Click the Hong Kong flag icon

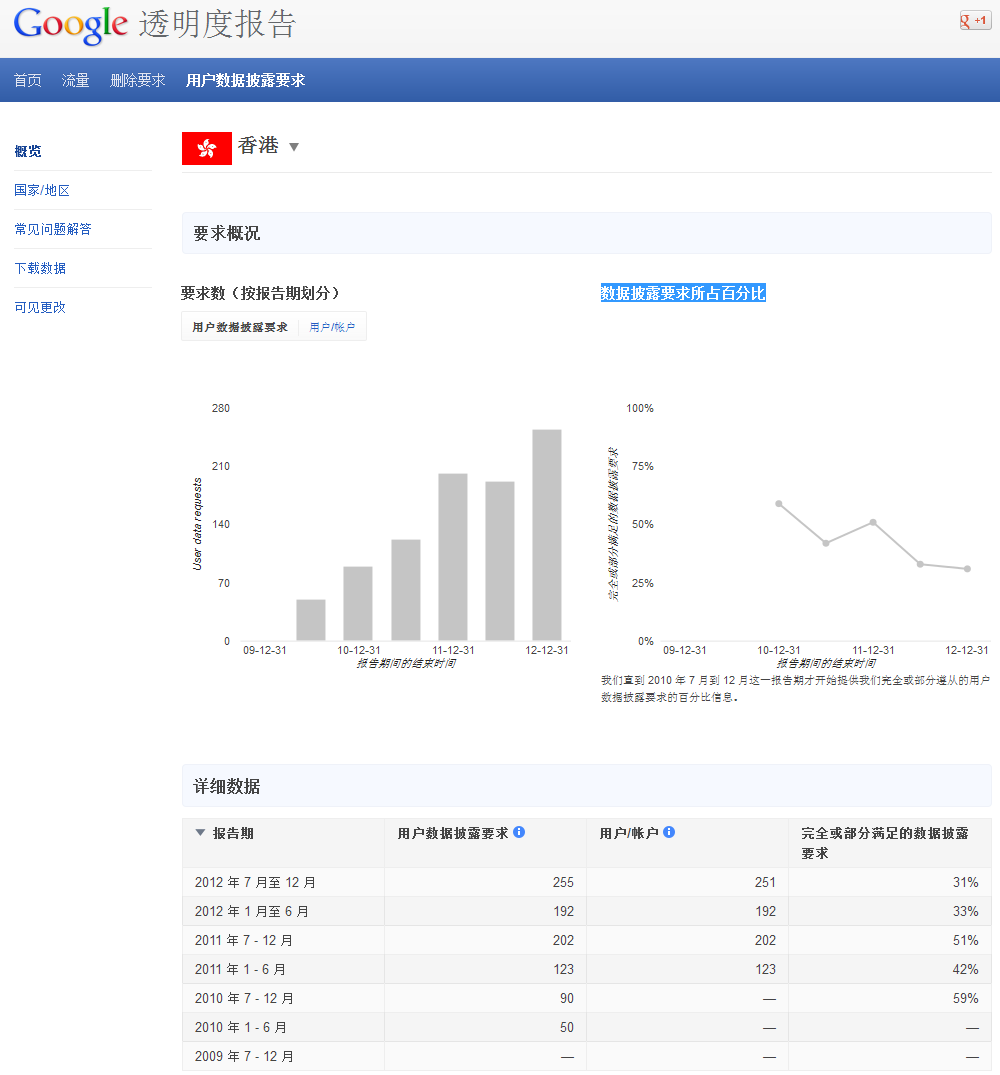207,148
